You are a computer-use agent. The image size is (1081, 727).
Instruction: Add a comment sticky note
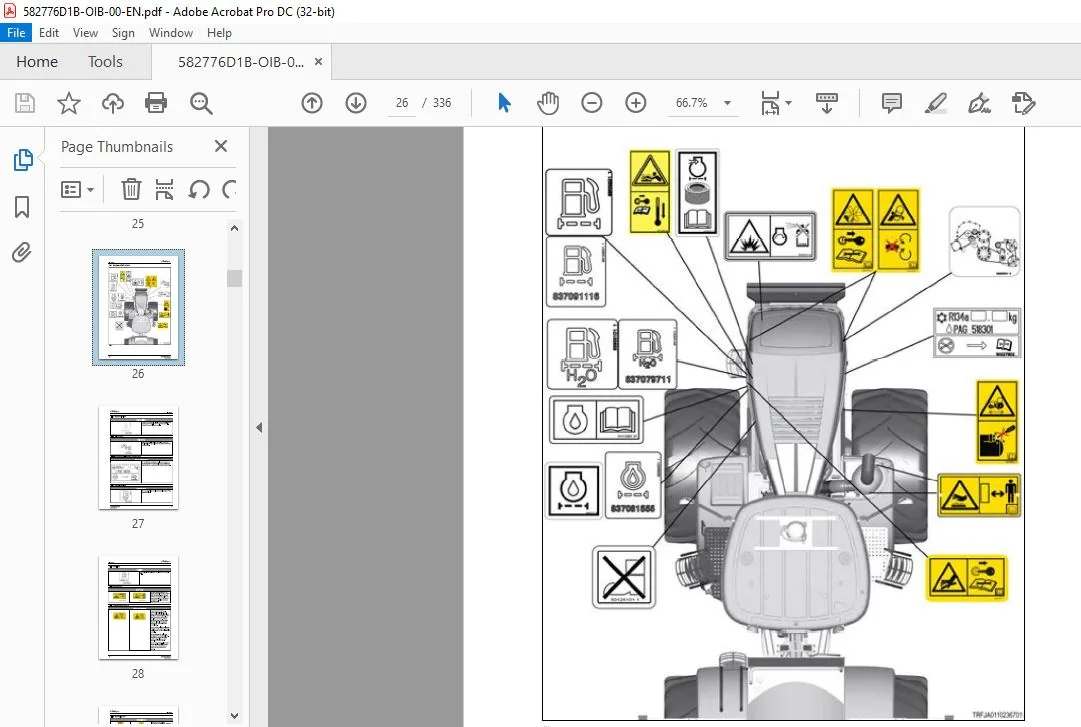click(891, 103)
